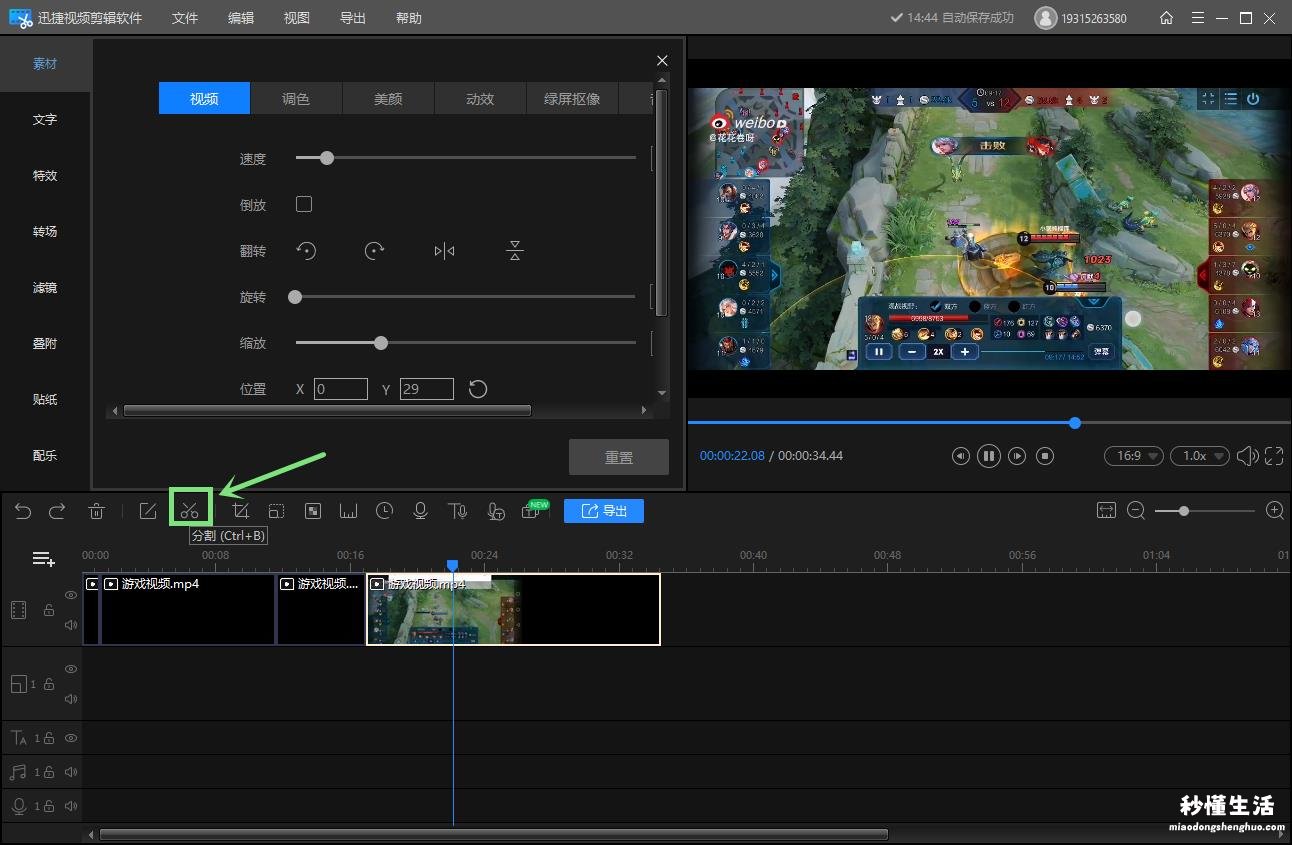
Task: Rotate clip counterclockwise in 翻转 row
Action: coord(307,251)
